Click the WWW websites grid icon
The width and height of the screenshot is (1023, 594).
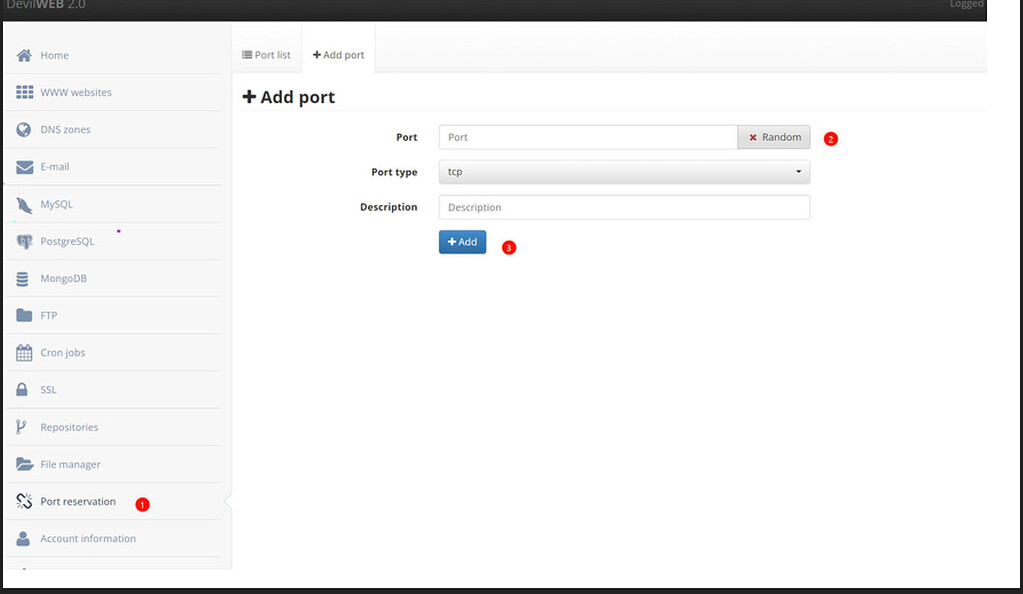[24, 92]
